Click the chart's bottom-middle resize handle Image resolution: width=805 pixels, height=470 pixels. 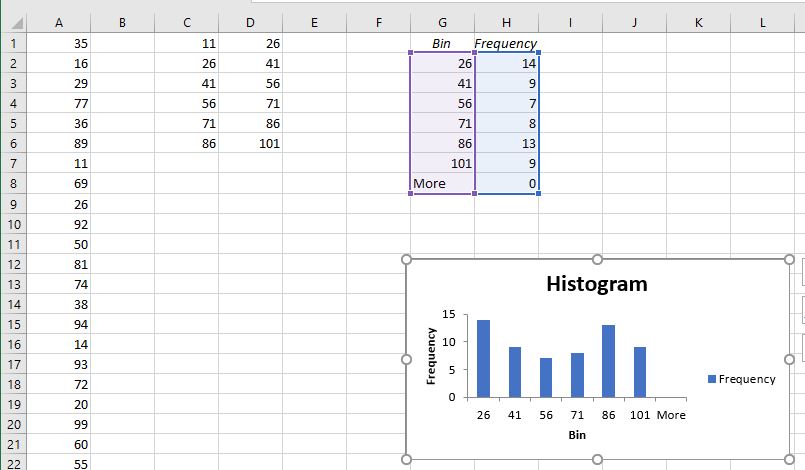tap(597, 459)
